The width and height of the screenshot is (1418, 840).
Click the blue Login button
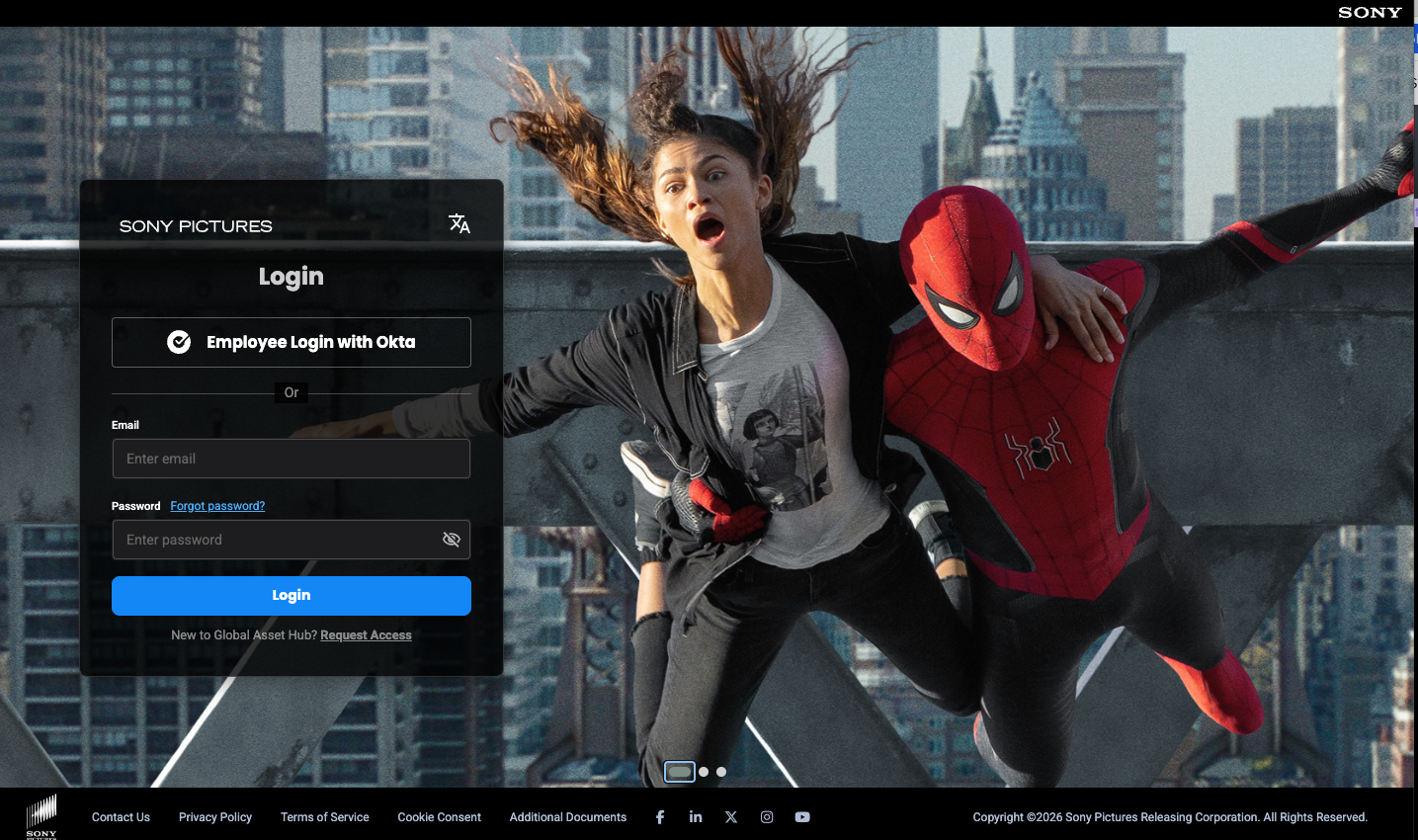click(292, 596)
